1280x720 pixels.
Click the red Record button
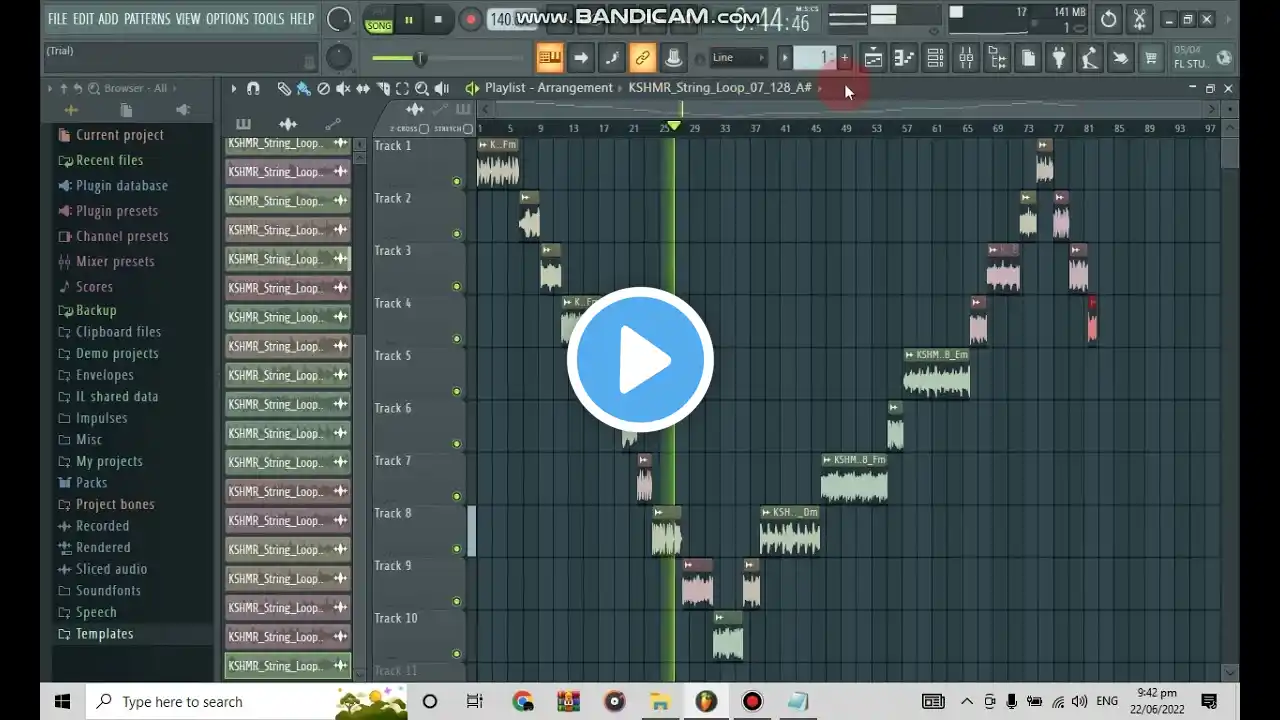click(470, 19)
